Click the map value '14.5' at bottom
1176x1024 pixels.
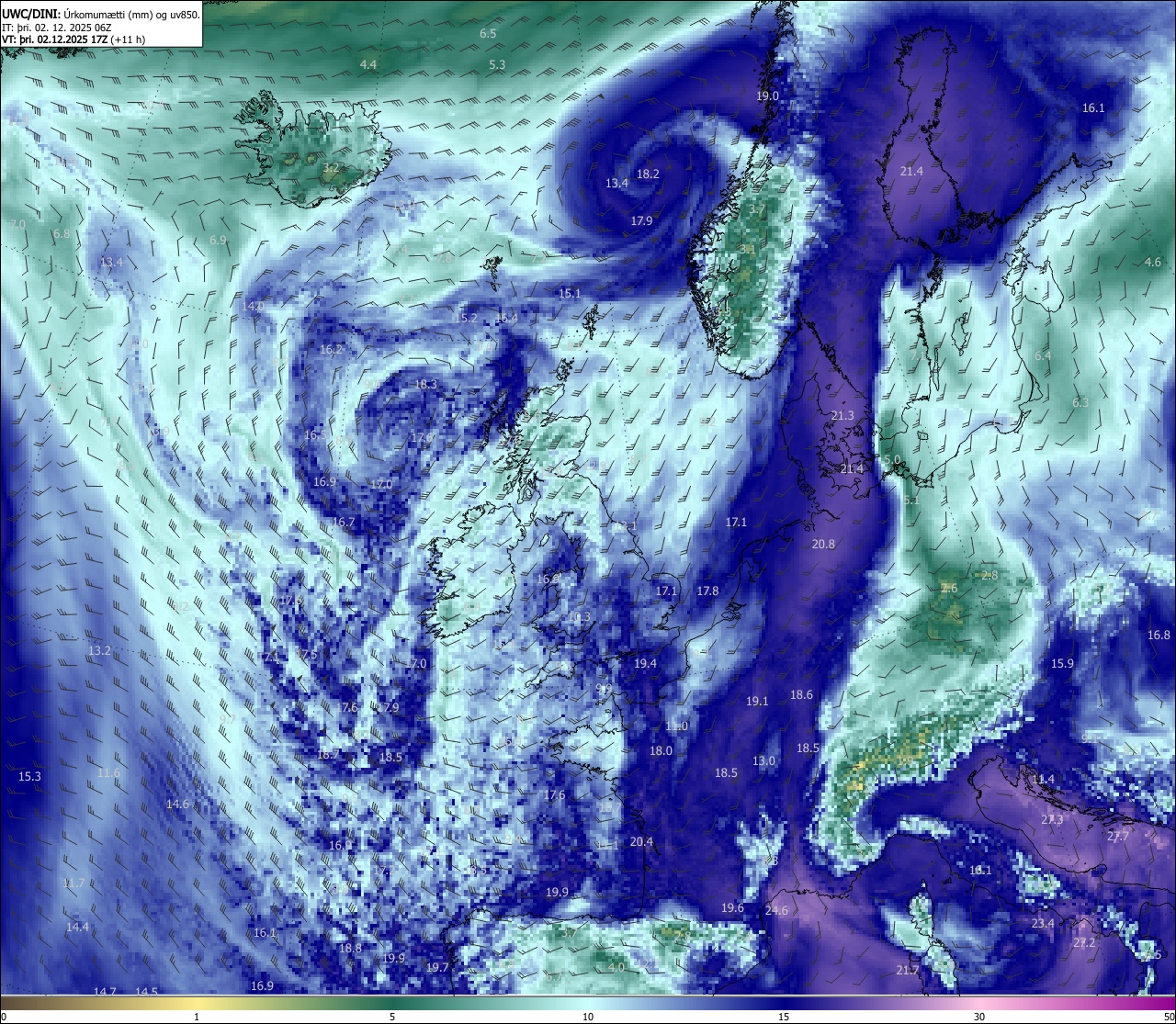[146, 992]
